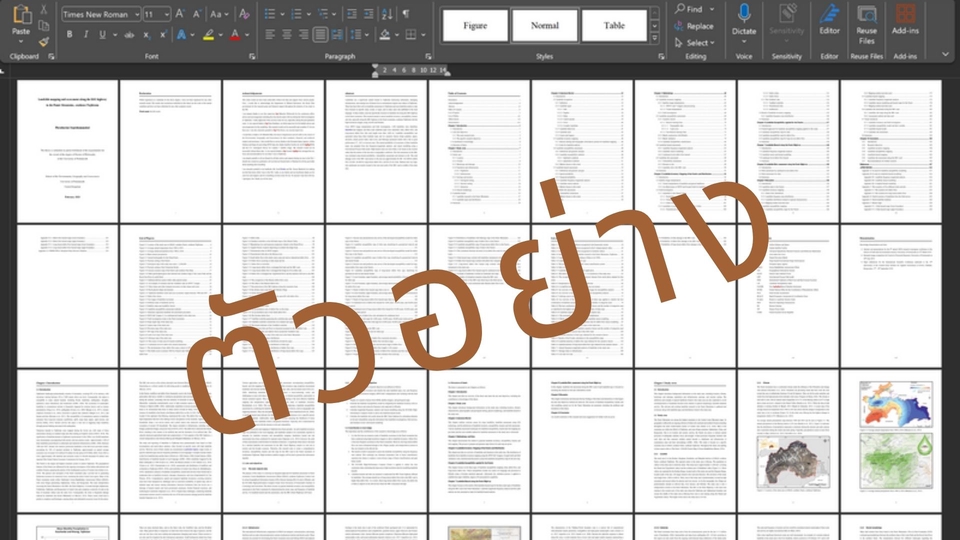Screen dimensions: 960x540
Task: Open the Font dialog launcher
Action: coord(252,56)
